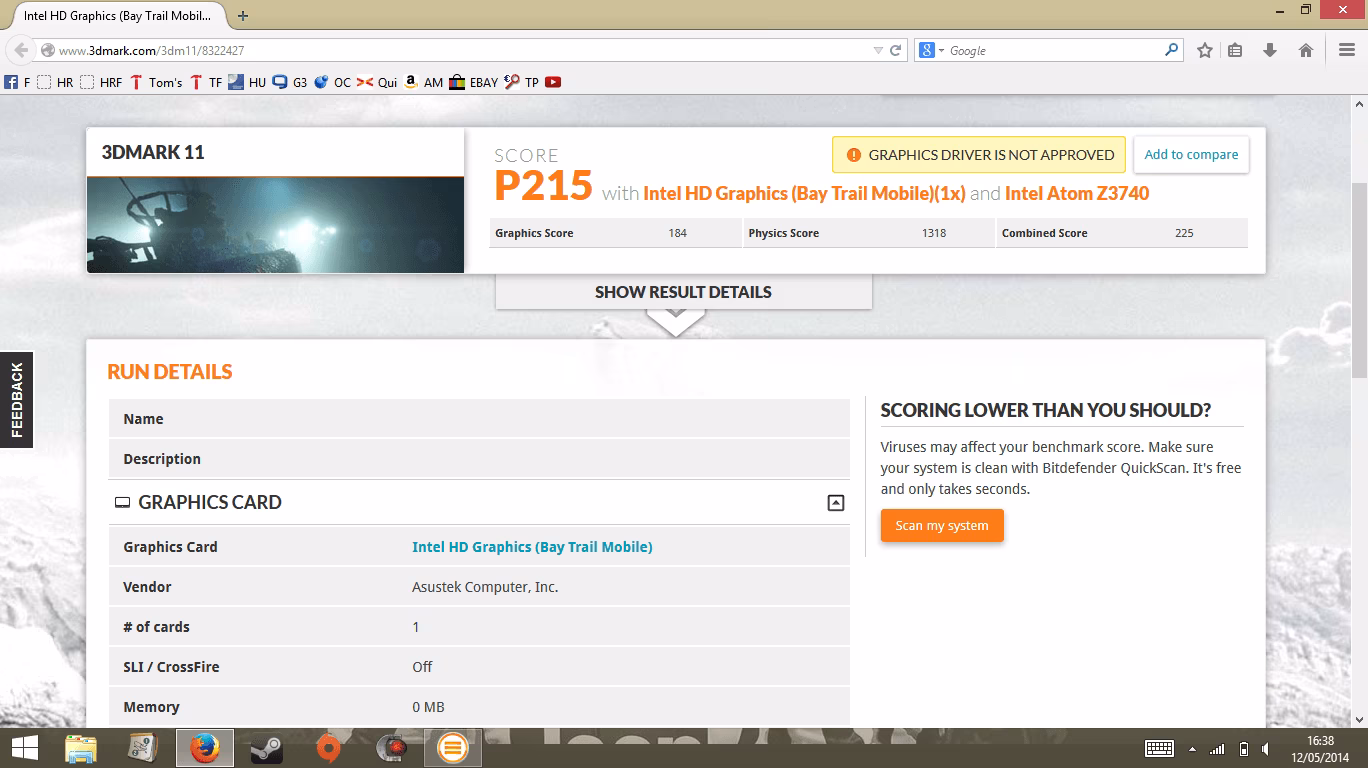1368x768 pixels.
Task: Reload the page with the refresh icon
Action: pyautogui.click(x=896, y=50)
